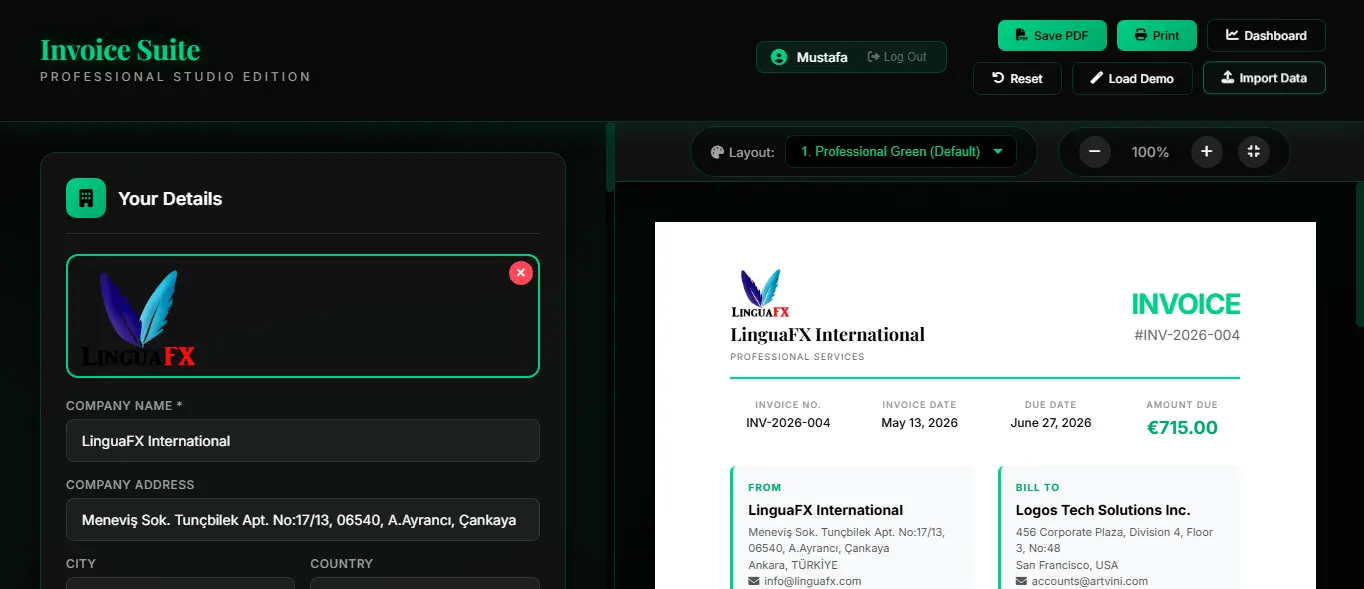Click the printer icon on Print

point(1140,35)
